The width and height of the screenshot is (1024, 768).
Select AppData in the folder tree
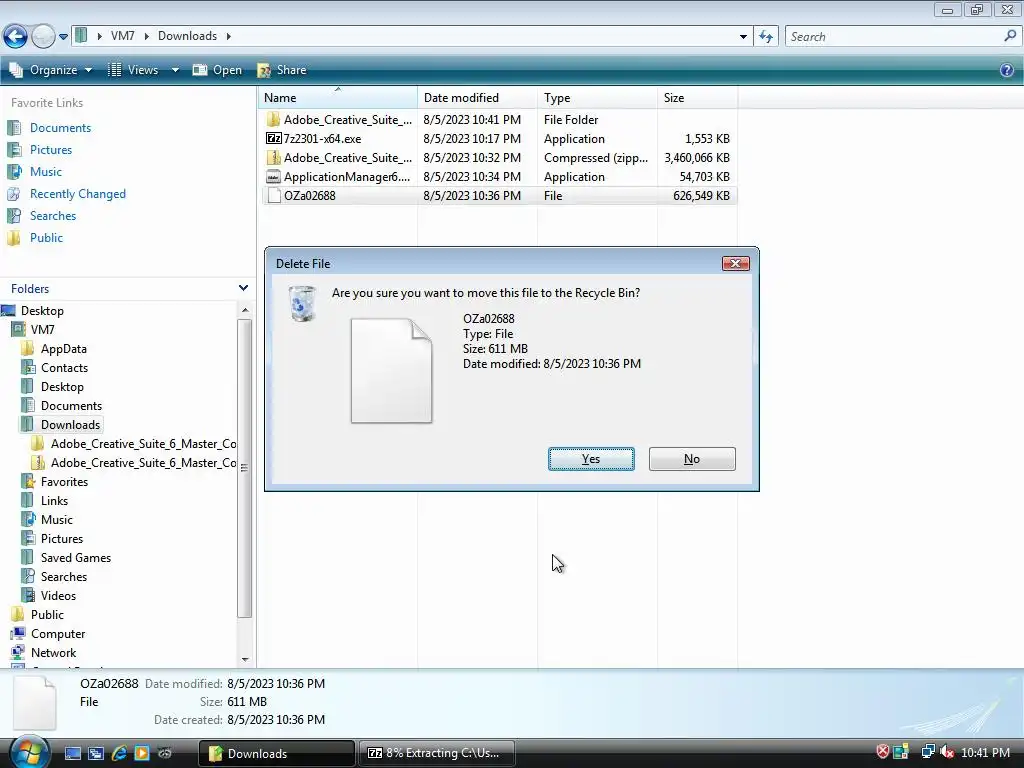[63, 349]
